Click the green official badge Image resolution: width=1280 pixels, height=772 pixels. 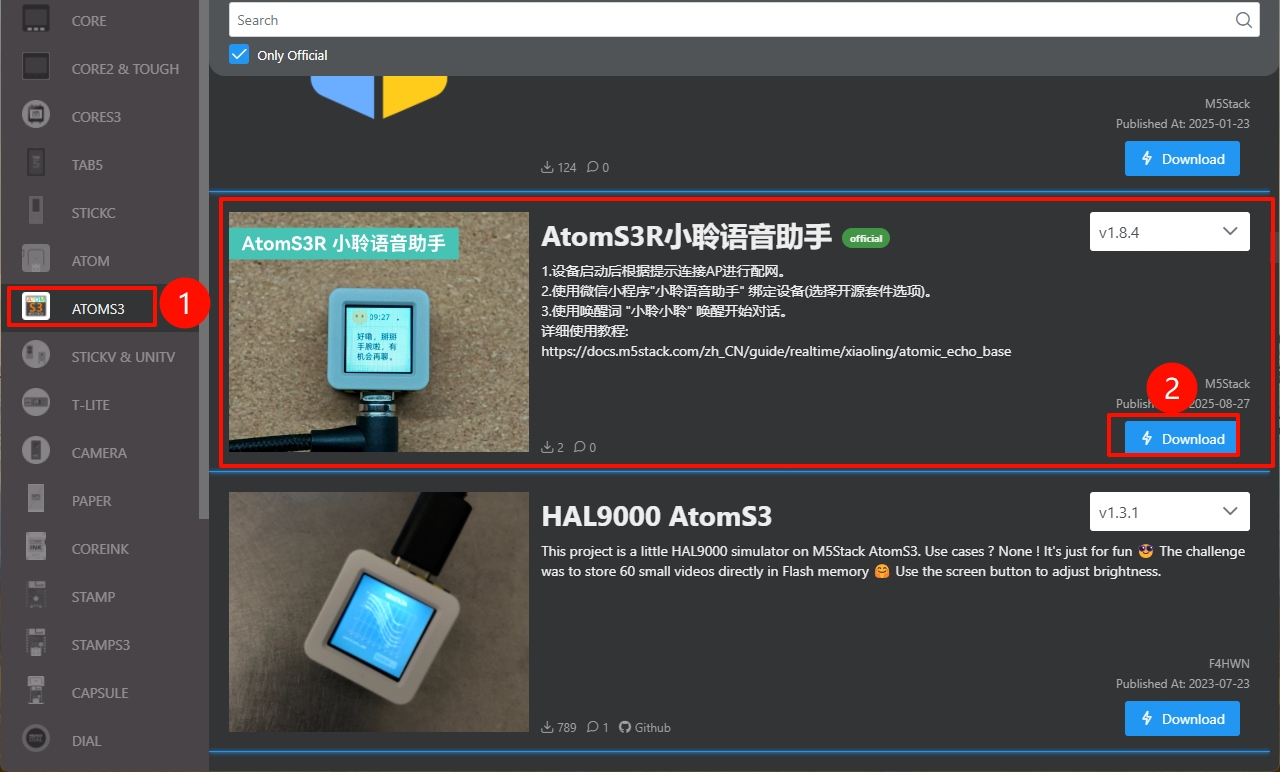pyautogui.click(x=866, y=238)
